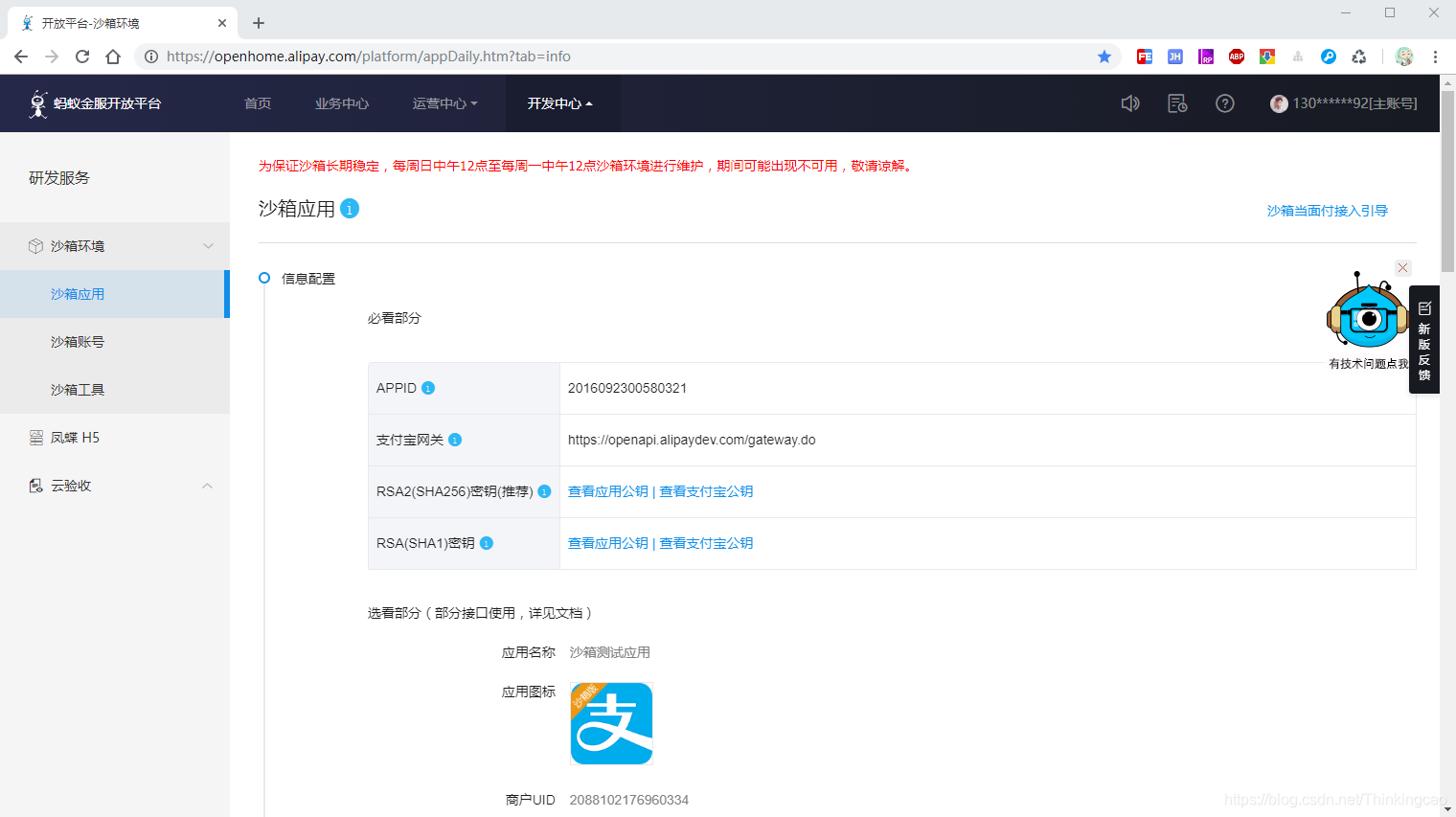The image size is (1456, 817).
Task: Click info icon next to RSA(SHA1)密钥
Action: [487, 543]
